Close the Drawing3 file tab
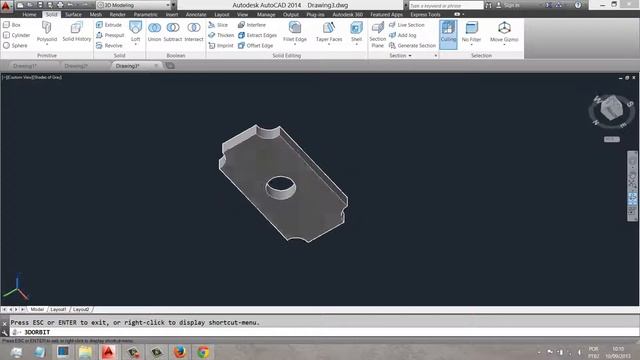 click(x=156, y=66)
